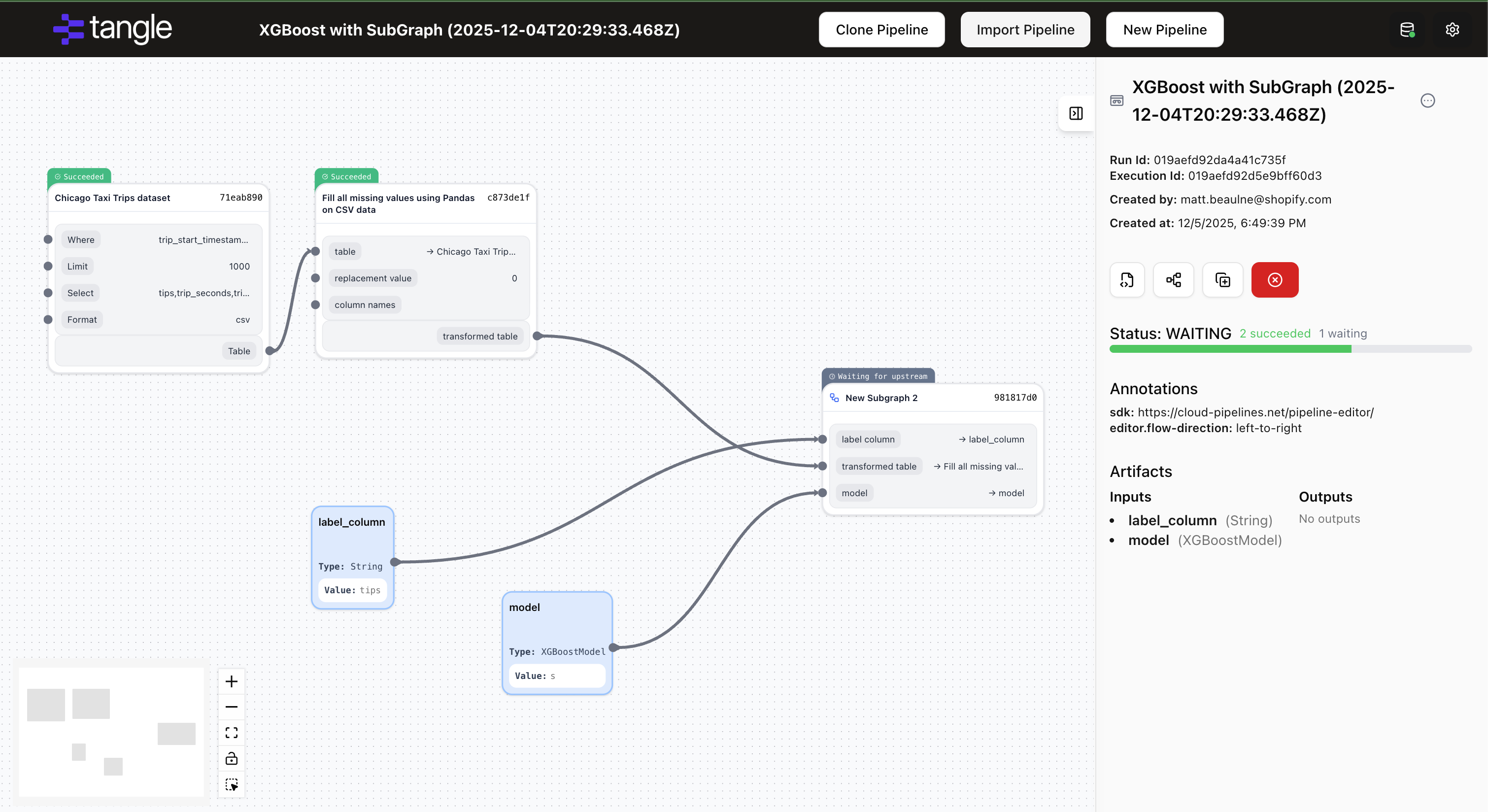Collapse the right details side panel
The height and width of the screenshot is (812, 1488).
click(x=1076, y=113)
